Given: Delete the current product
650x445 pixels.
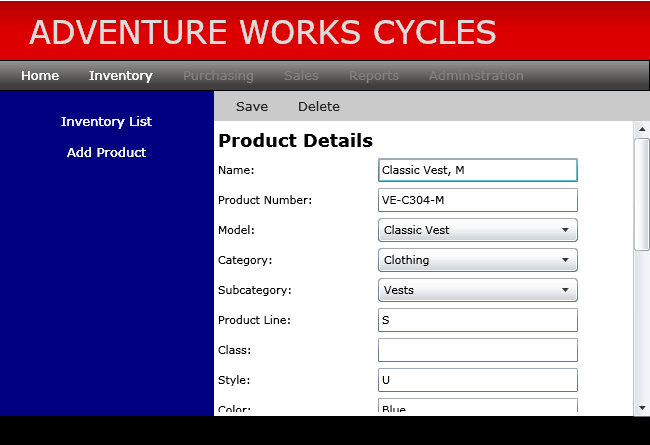Looking at the screenshot, I should (x=319, y=107).
